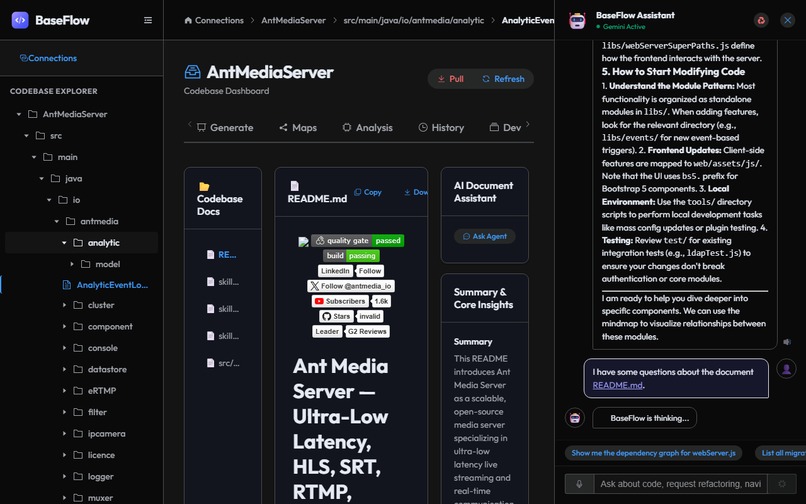Click the quality gate passed badge

pos(358,241)
